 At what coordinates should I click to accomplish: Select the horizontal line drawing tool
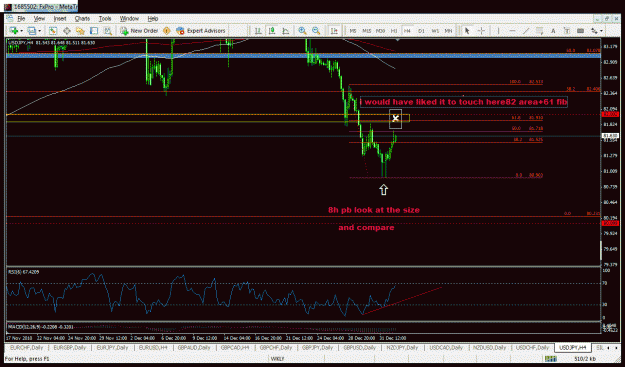pyautogui.click(x=513, y=31)
